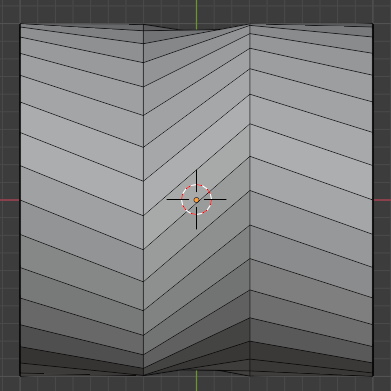Select the right interior vertical edge of mesh
The height and width of the screenshot is (391, 391).
(x=250, y=200)
